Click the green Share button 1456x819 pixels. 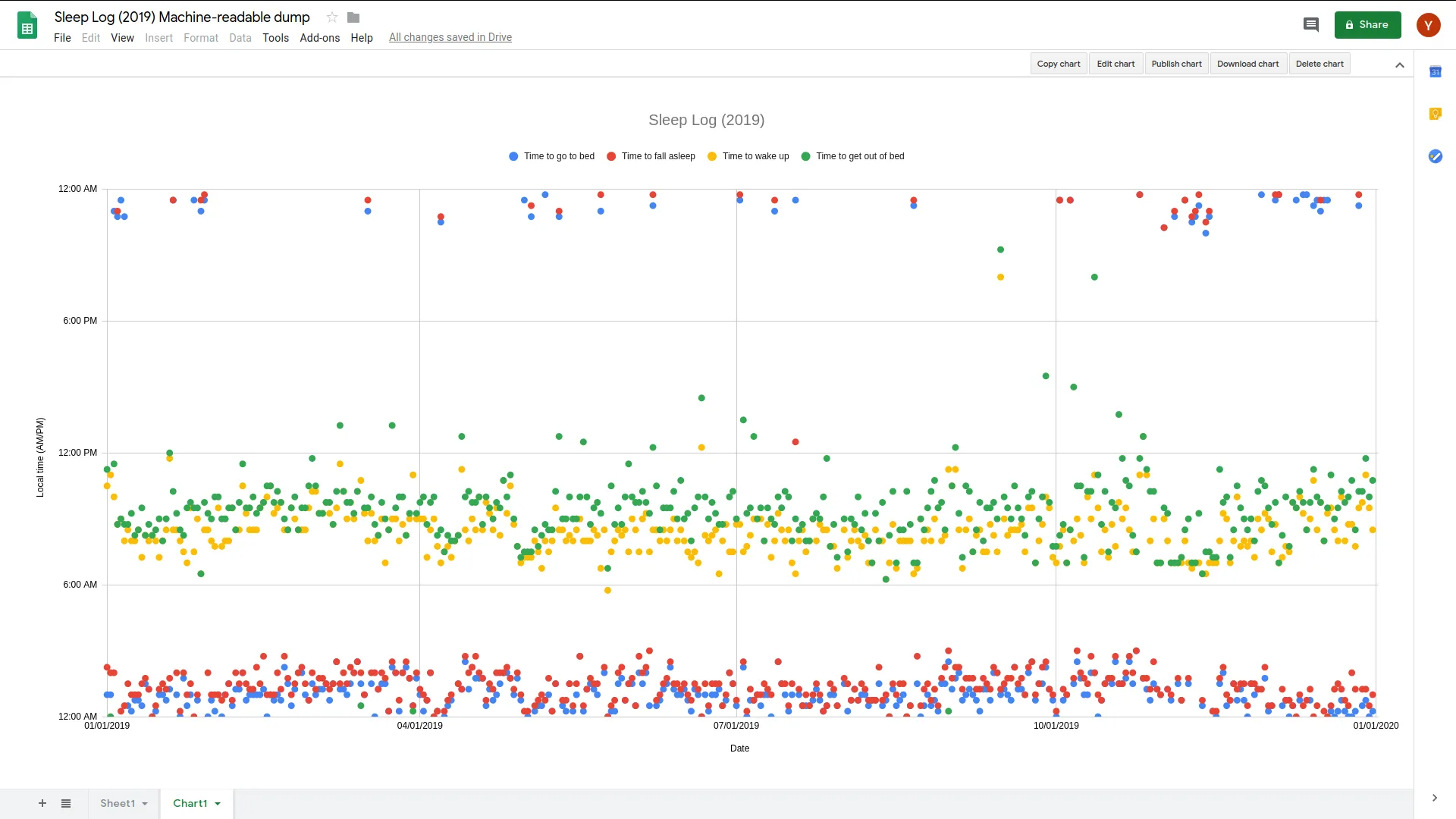click(x=1367, y=25)
